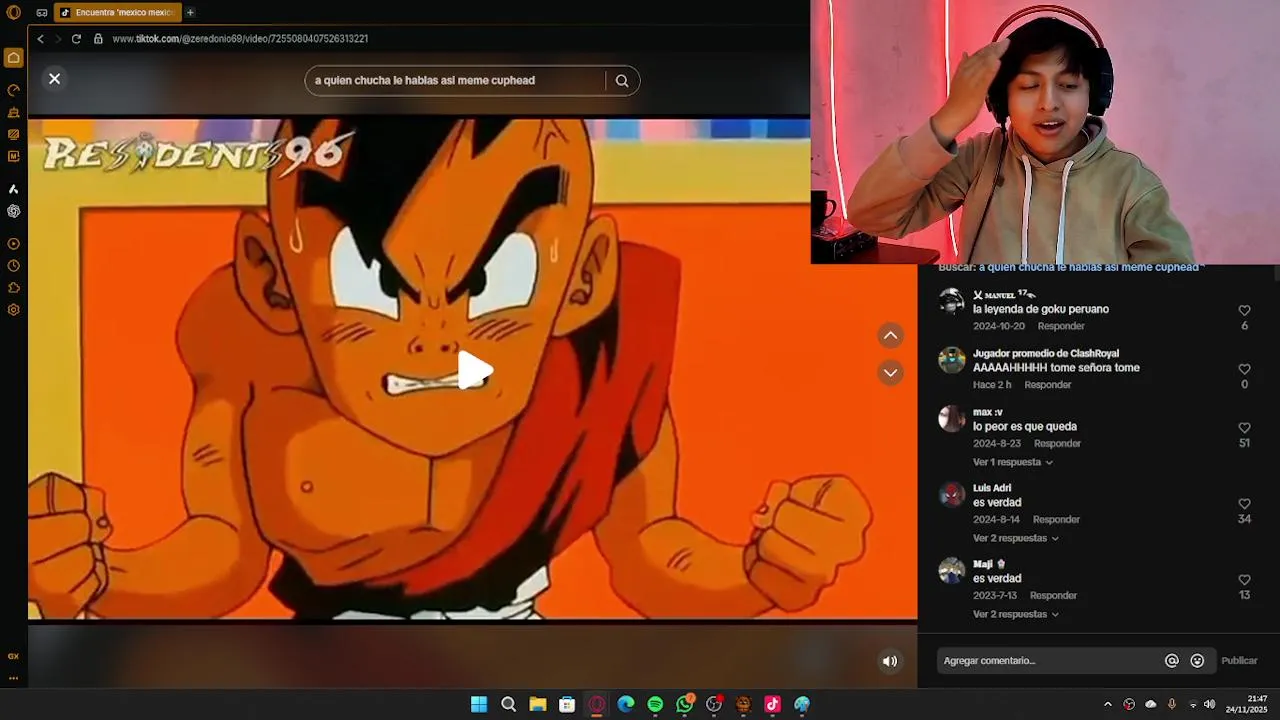Open Microsoft Store from taskbar
The height and width of the screenshot is (720, 1280).
tap(567, 704)
